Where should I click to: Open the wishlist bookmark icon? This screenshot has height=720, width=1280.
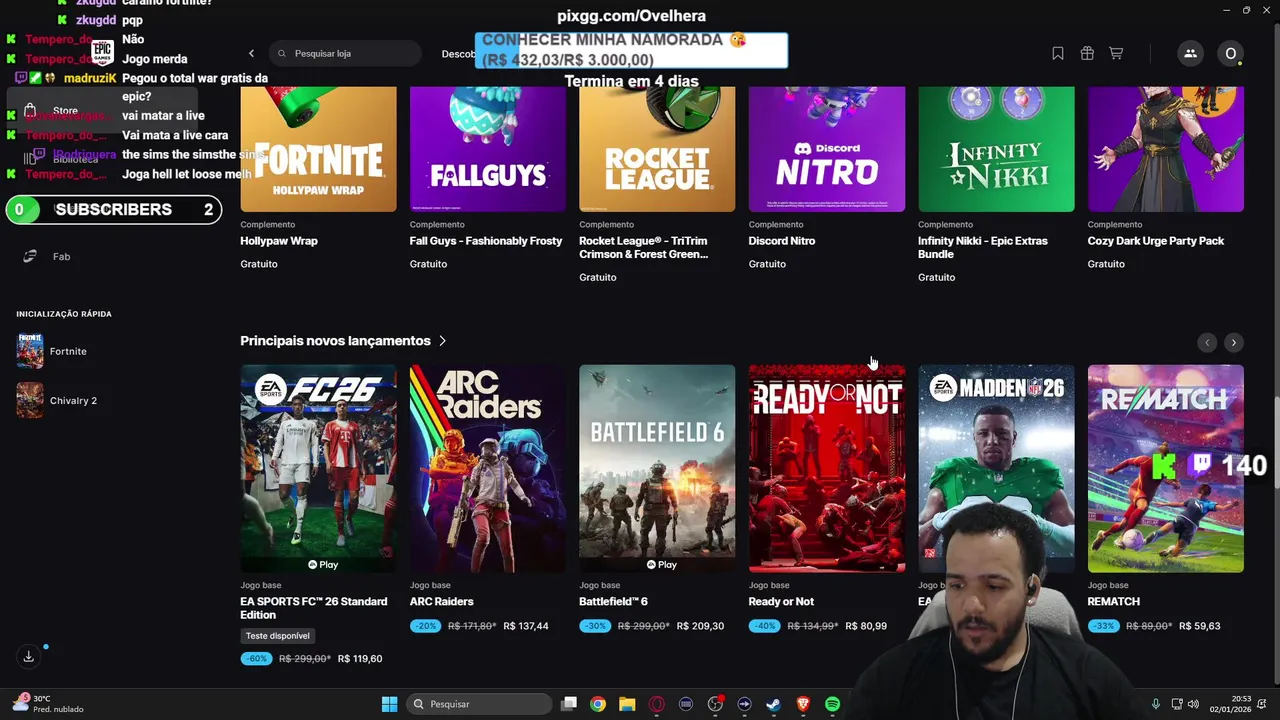1058,53
